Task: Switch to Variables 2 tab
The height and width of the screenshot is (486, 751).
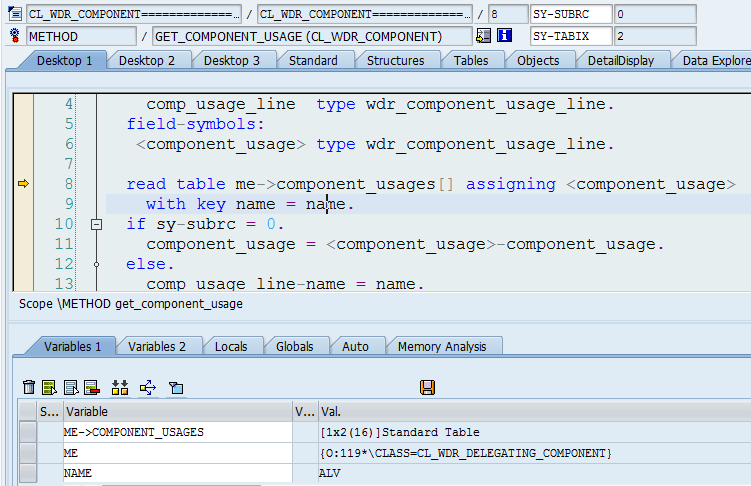Action: pyautogui.click(x=157, y=347)
